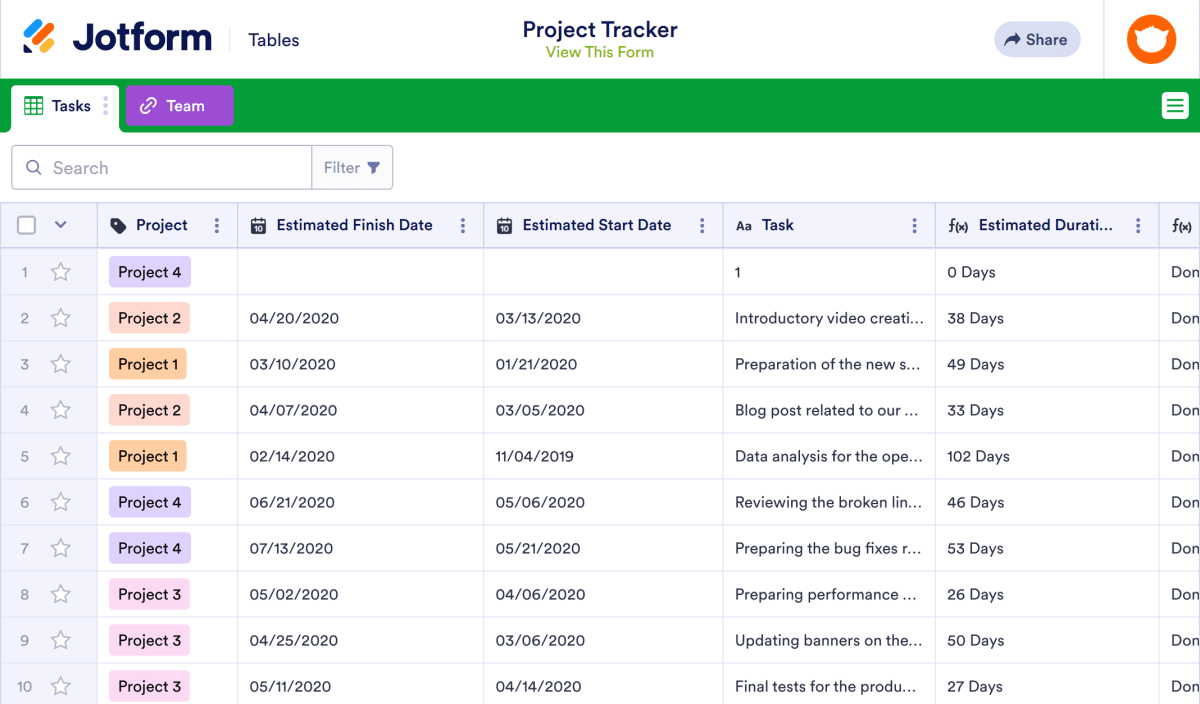Click the Aa icon on the Task column

(x=743, y=225)
